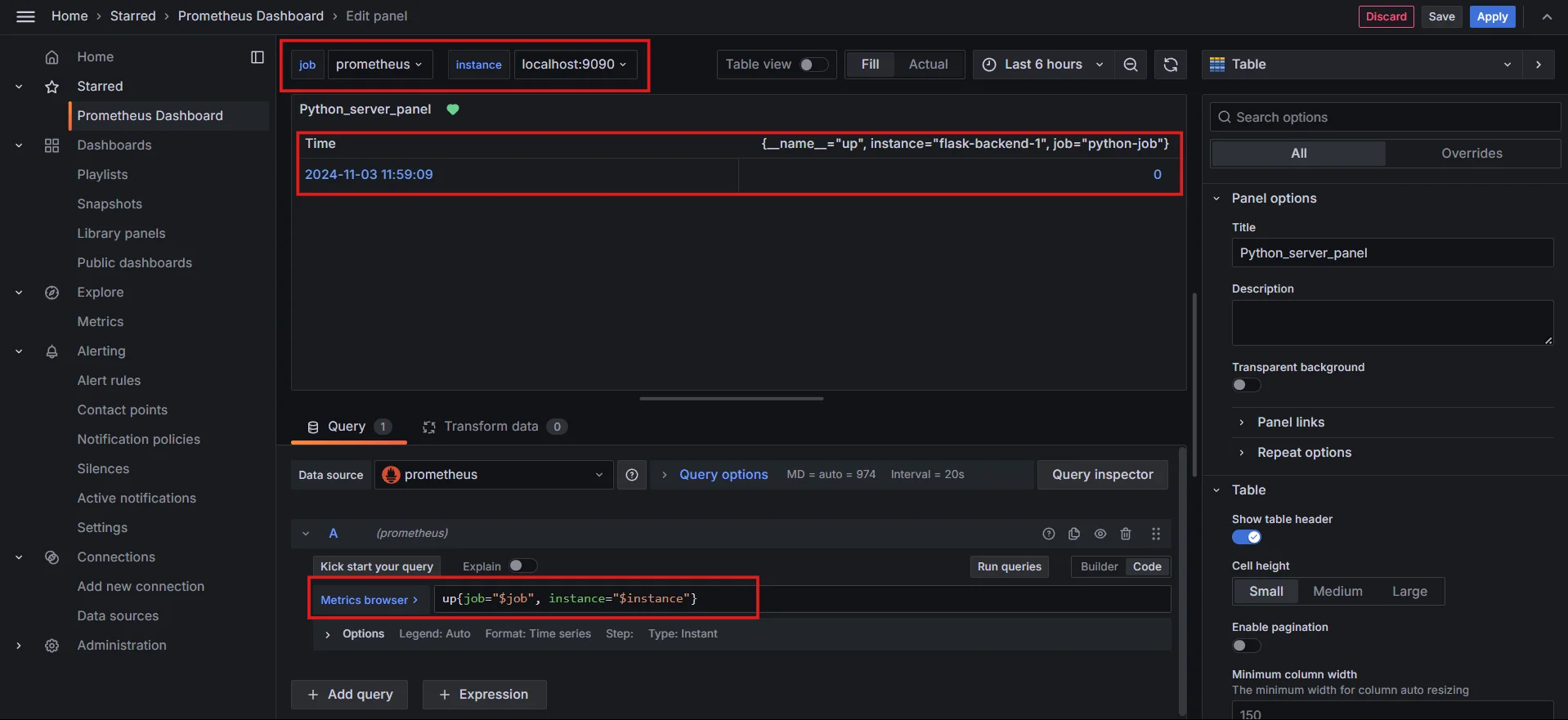Screen dimensions: 1568x720
Task: Collapse the top navigation chevron
Action: (x=1547, y=16)
